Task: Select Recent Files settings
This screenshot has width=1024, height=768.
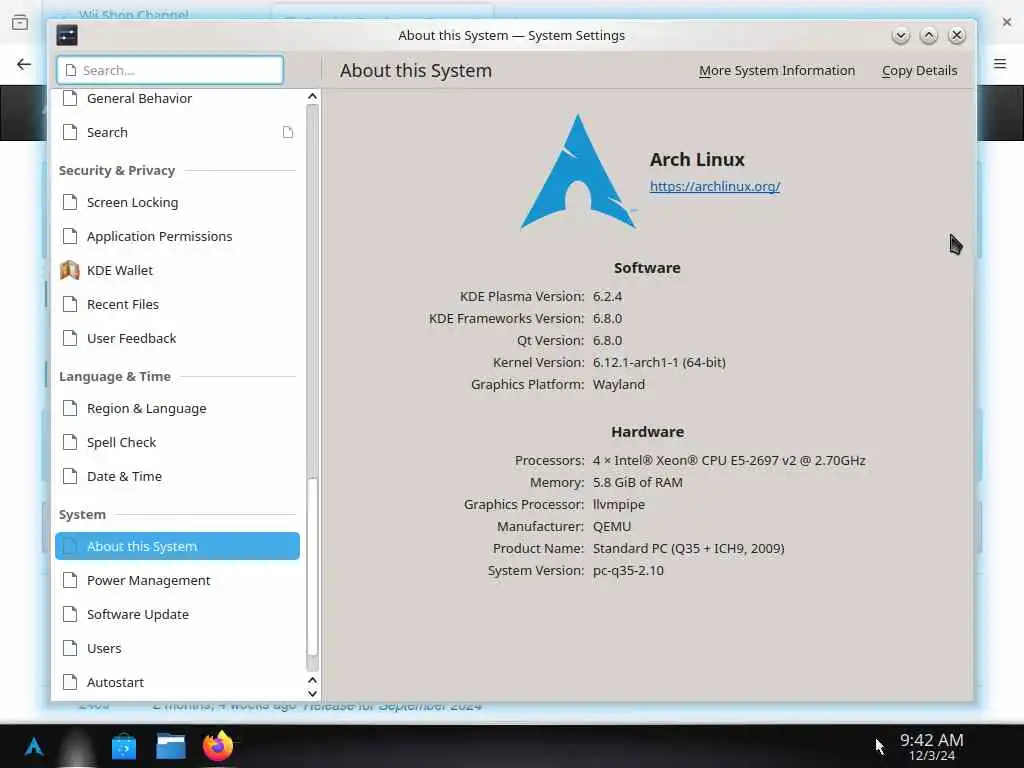Action: (177, 304)
